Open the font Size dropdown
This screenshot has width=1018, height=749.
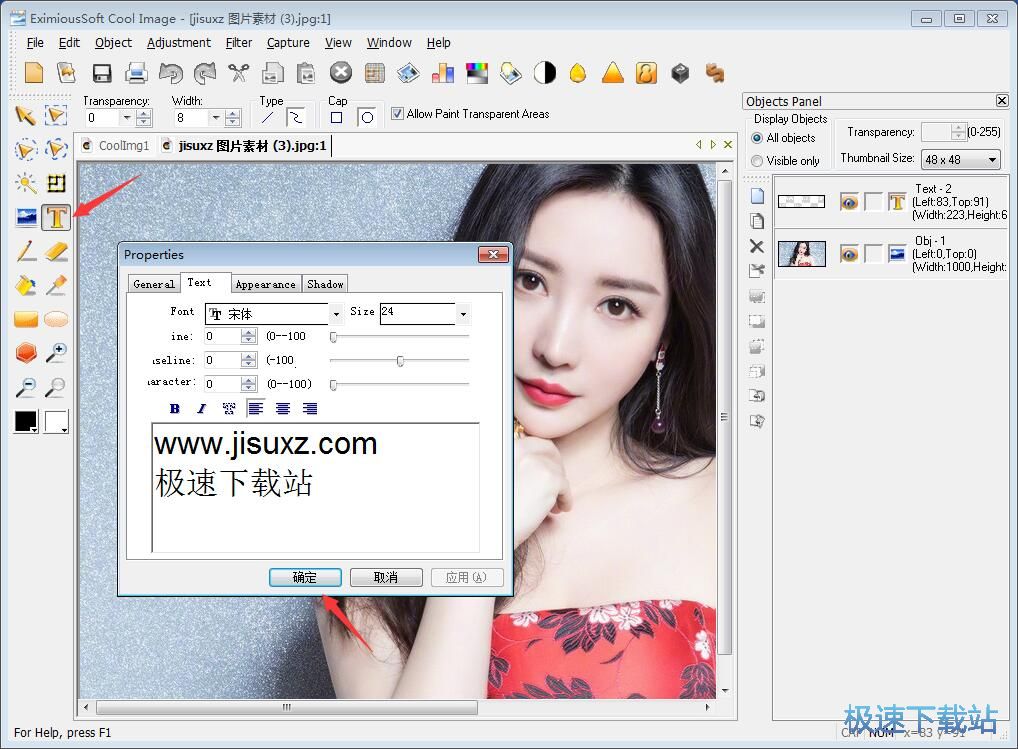[462, 314]
